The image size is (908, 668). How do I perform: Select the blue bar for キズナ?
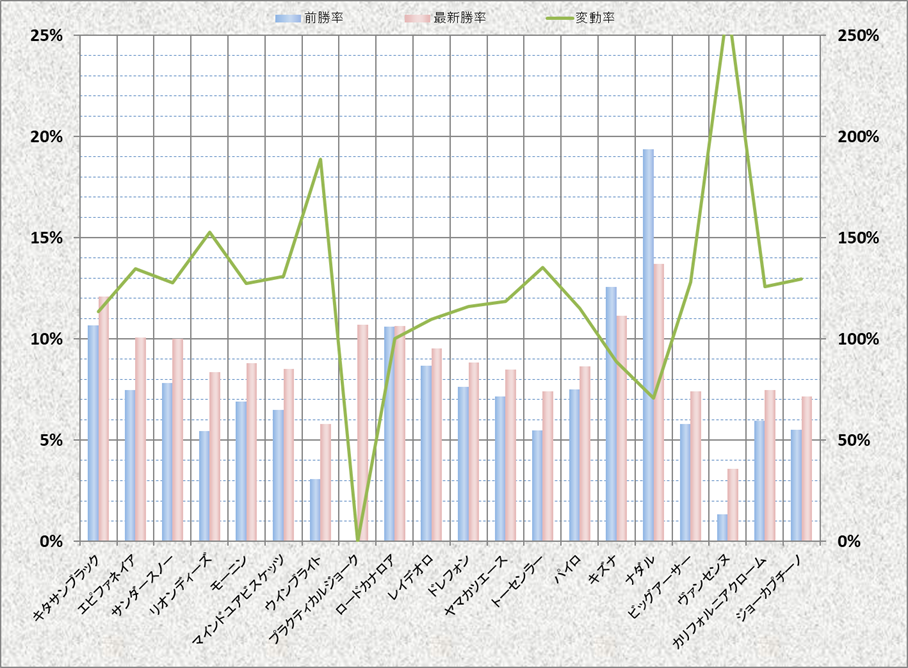click(x=611, y=414)
